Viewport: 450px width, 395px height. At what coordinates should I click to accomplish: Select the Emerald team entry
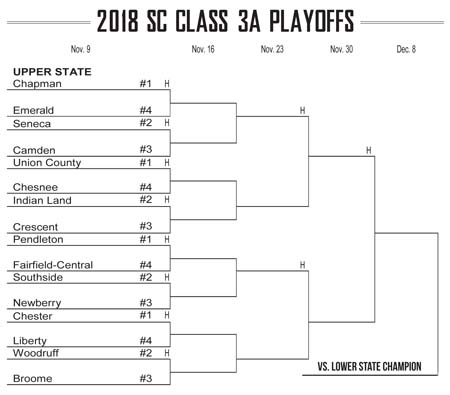click(33, 110)
